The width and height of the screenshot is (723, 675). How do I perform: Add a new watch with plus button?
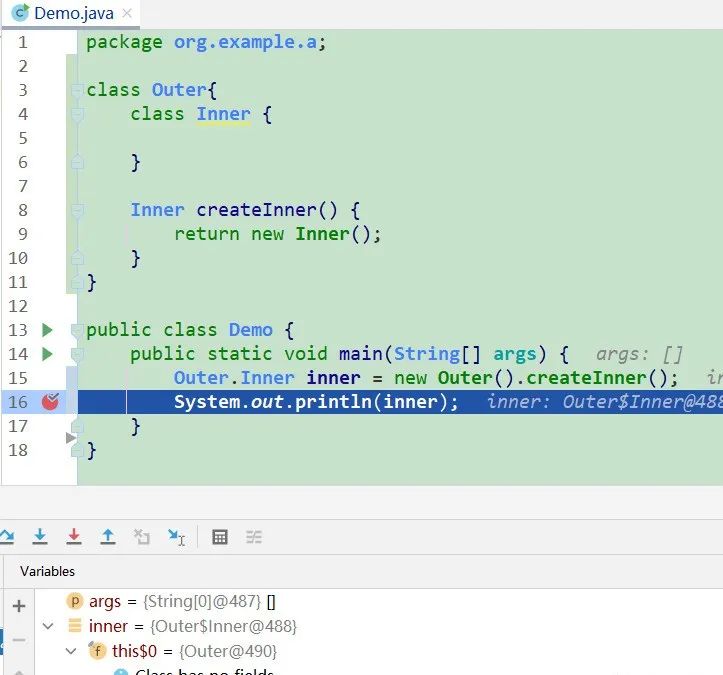point(19,606)
